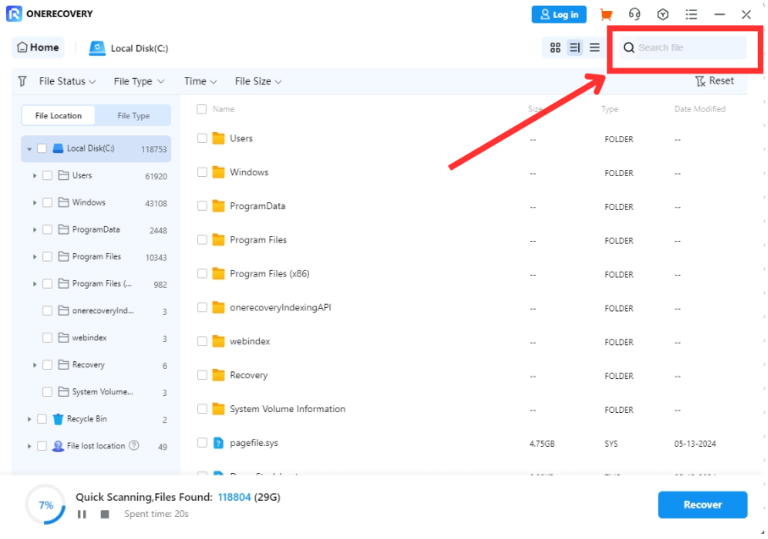Click the Recover button
768x539 pixels.
coord(702,505)
